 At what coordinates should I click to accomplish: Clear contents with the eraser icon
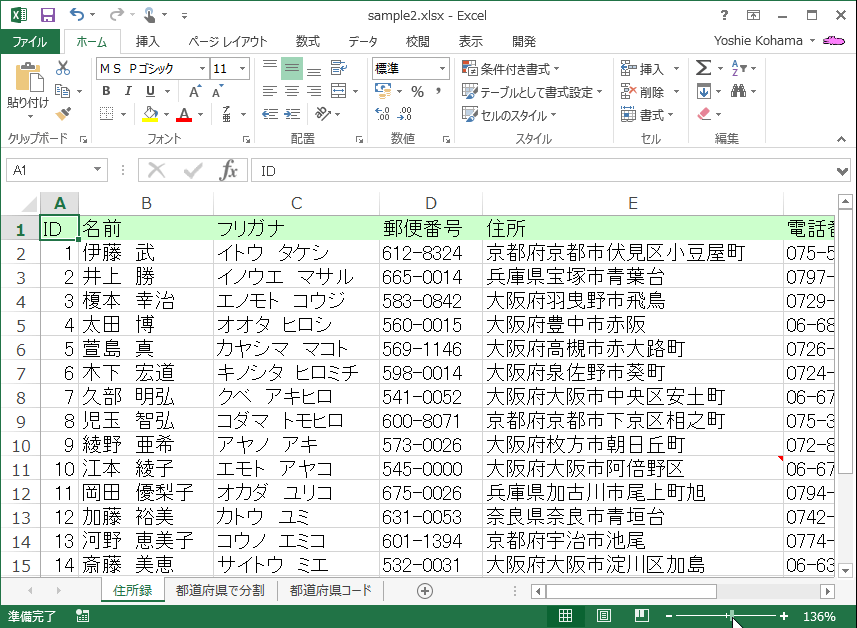[704, 114]
